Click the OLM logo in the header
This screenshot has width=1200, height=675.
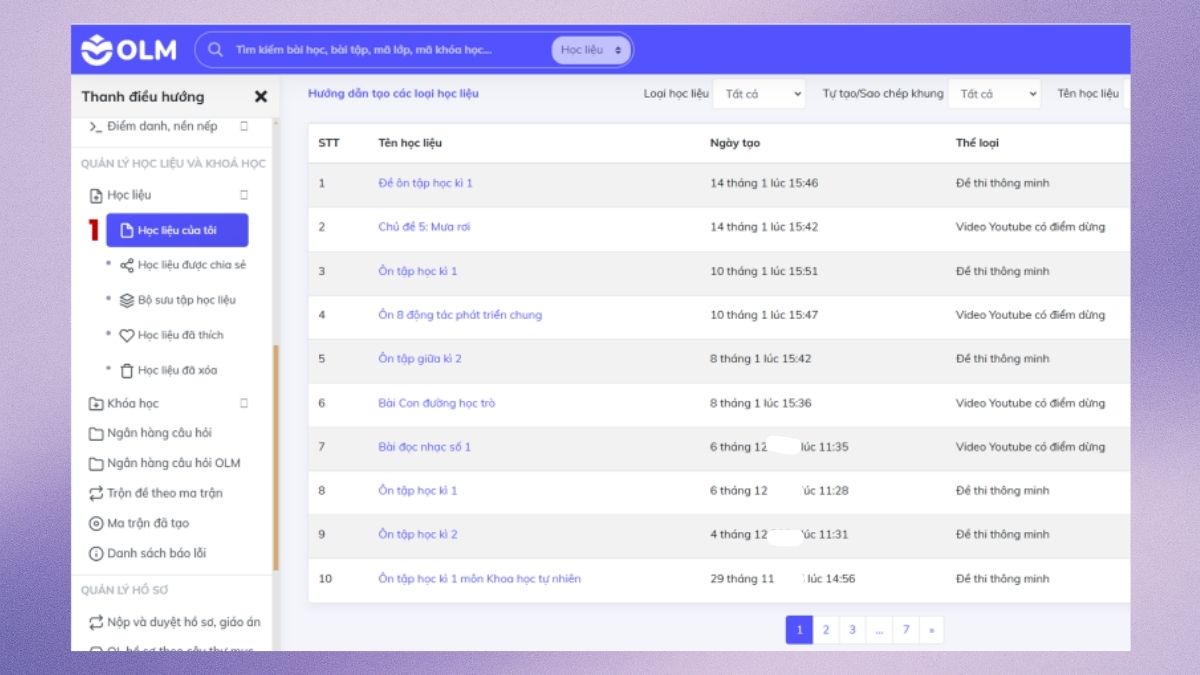point(129,49)
